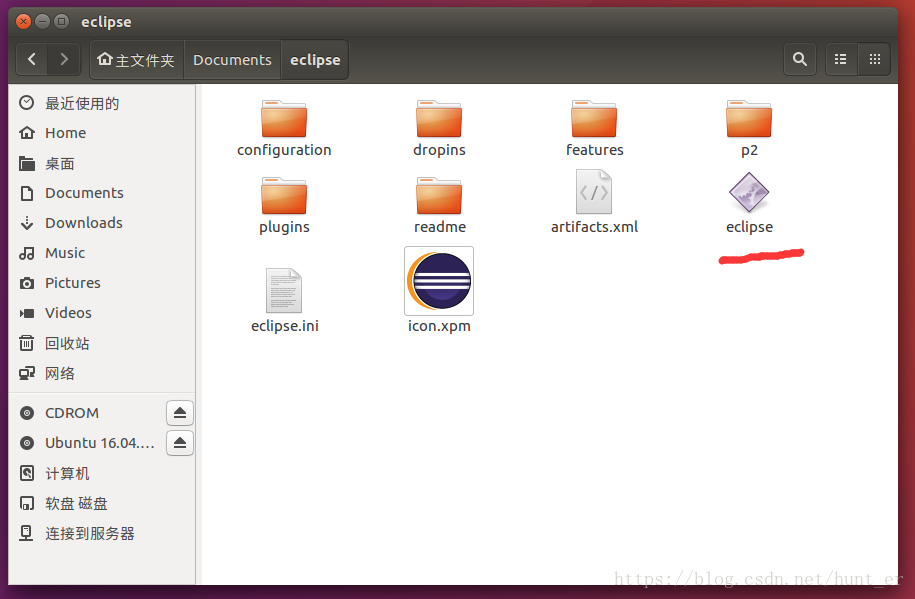Viewport: 915px width, 599px height.
Task: Open CDROM in the sidebar
Action: click(72, 413)
